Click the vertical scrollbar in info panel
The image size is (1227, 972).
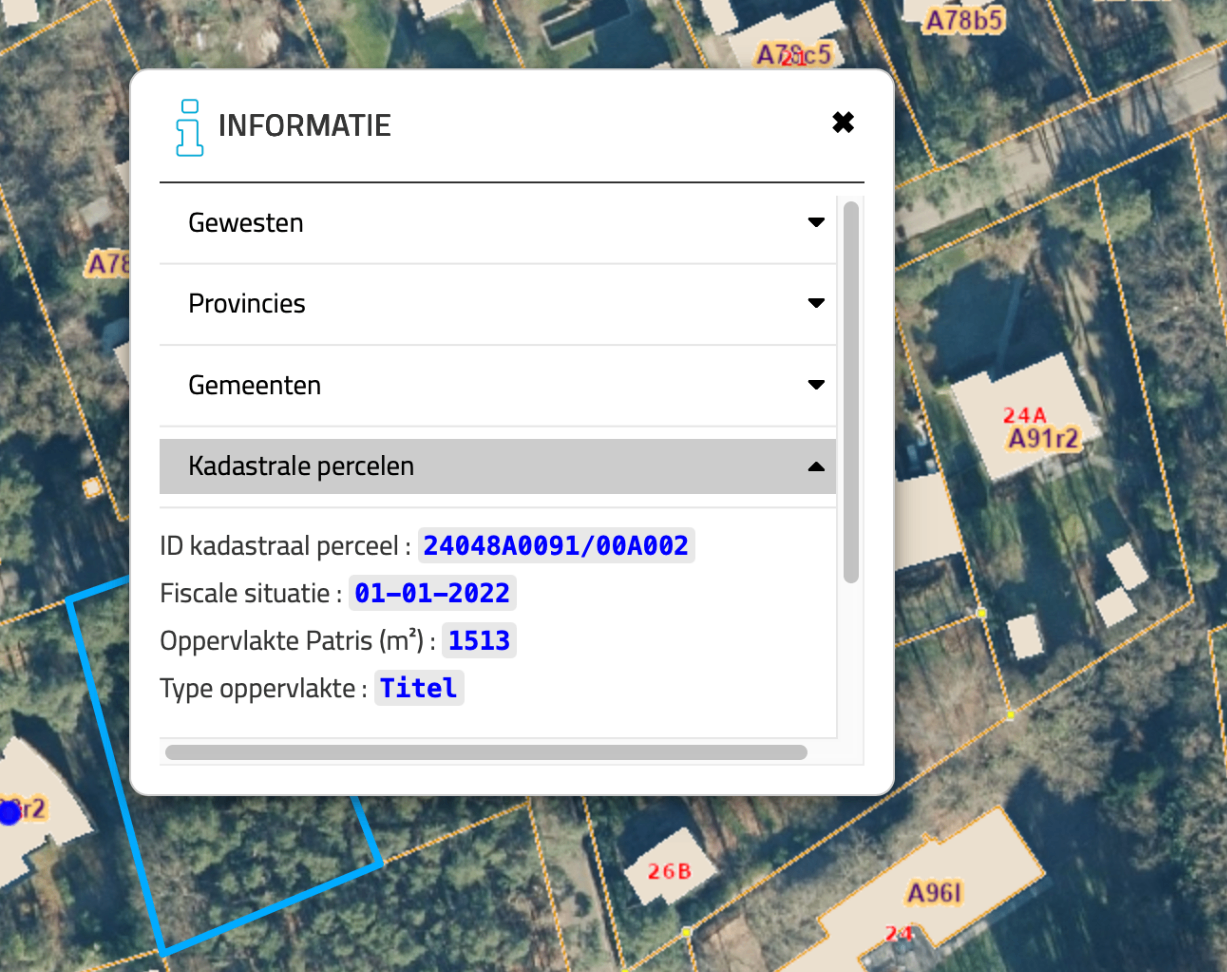coord(851,392)
